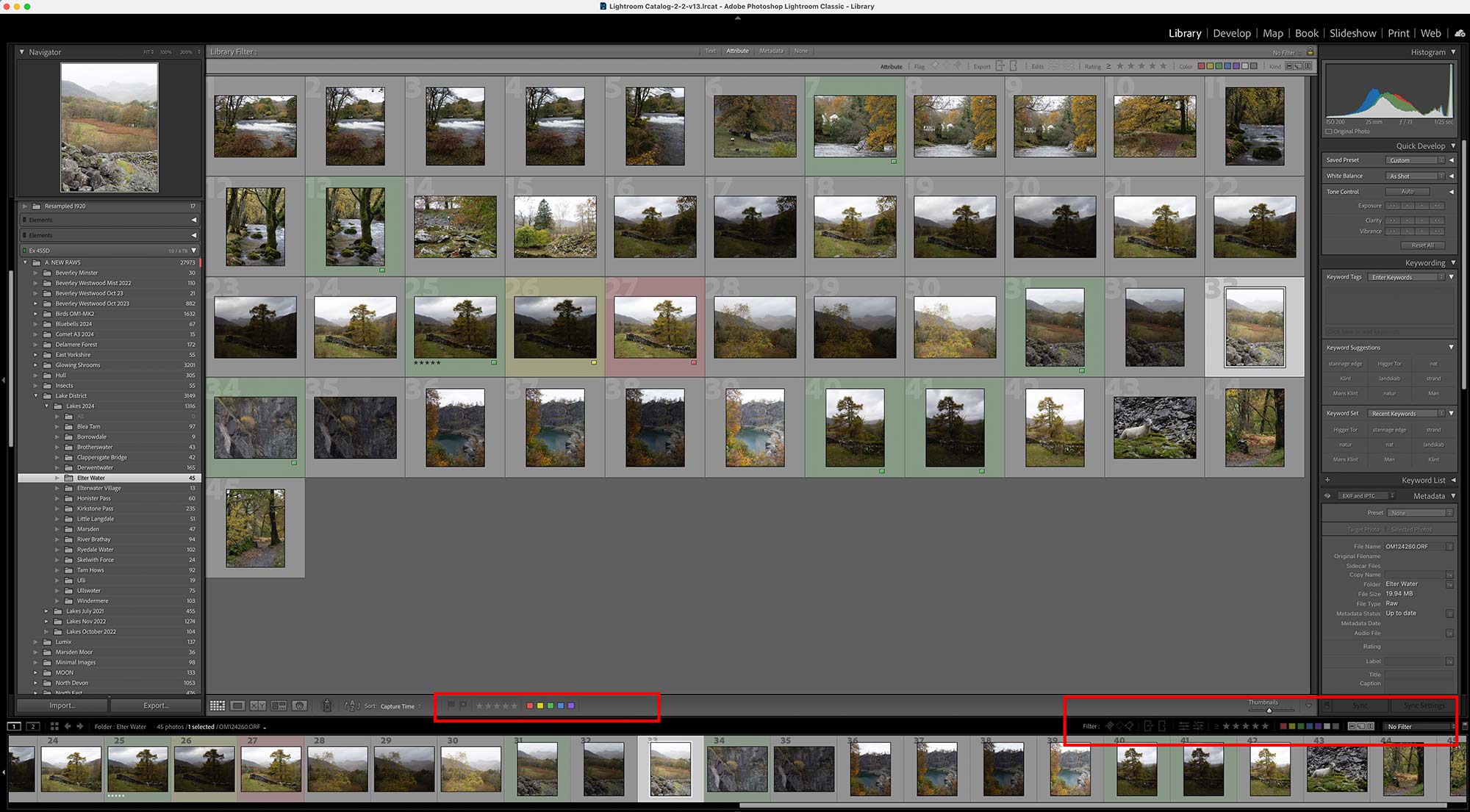1470x812 pixels.
Task: Adjust the Thumbnails size slider
Action: [1269, 710]
